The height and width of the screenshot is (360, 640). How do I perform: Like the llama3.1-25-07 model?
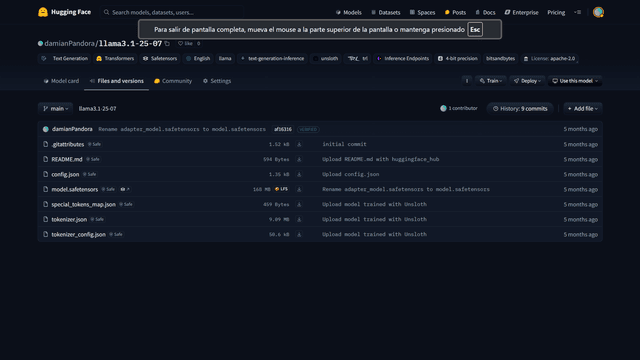(186, 43)
